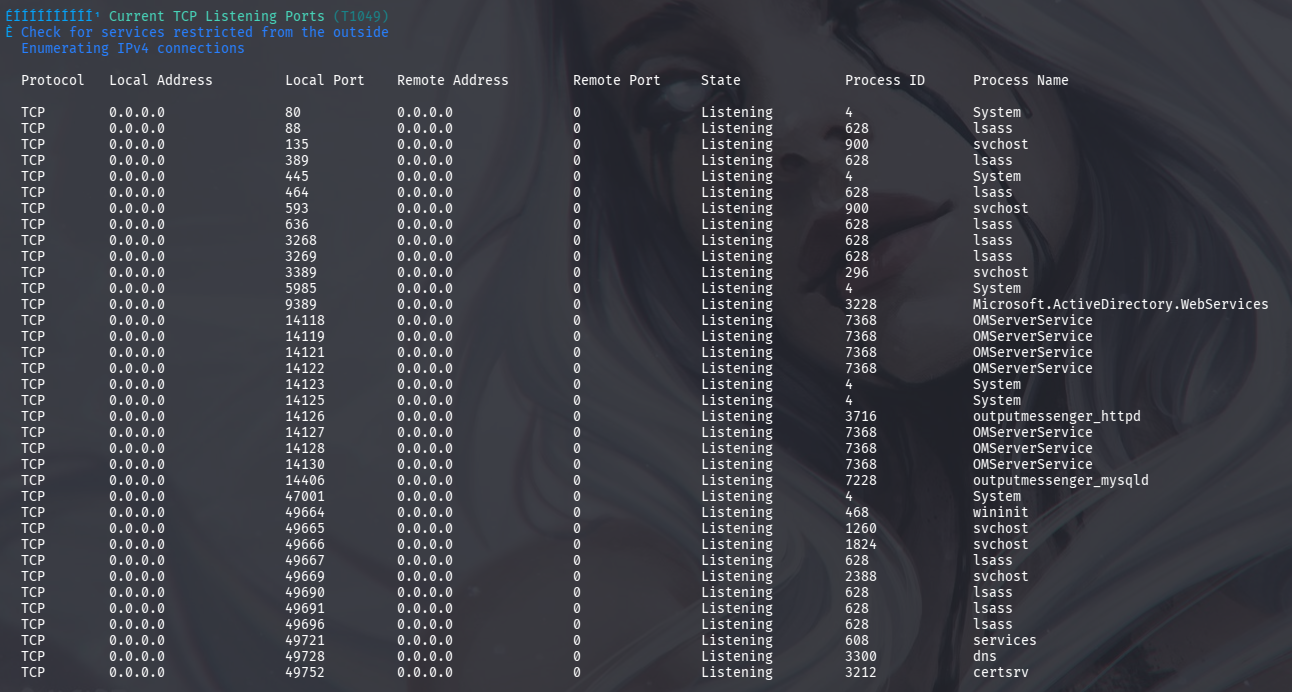Select process ID 296
Viewport: 1292px width, 692px height.
tap(857, 272)
